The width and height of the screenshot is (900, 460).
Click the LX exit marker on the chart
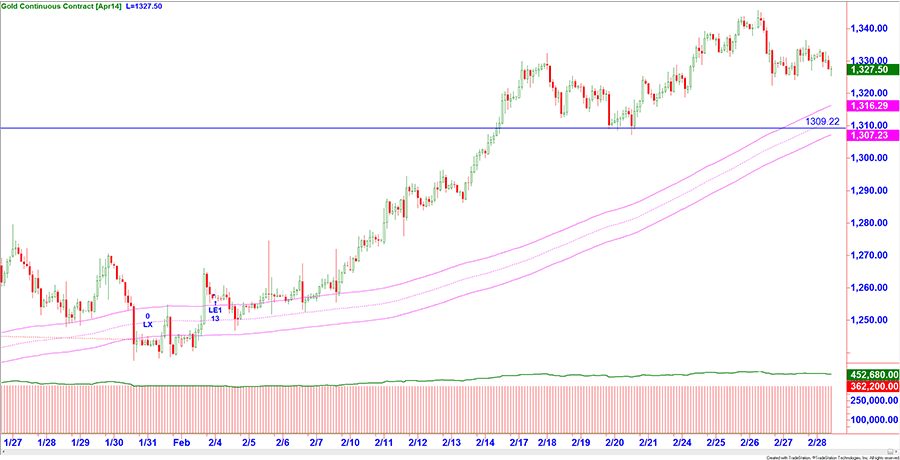point(147,325)
